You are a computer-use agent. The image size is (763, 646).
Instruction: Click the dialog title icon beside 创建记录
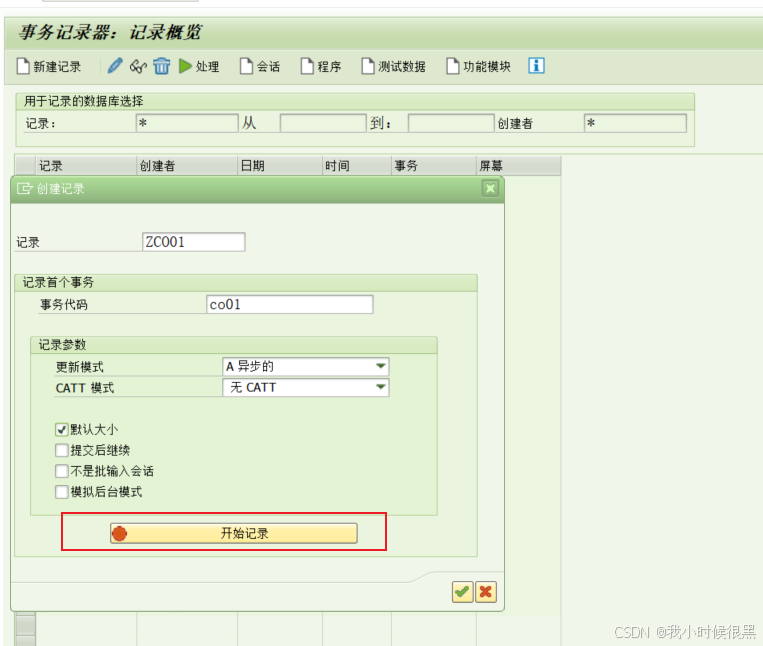24,188
